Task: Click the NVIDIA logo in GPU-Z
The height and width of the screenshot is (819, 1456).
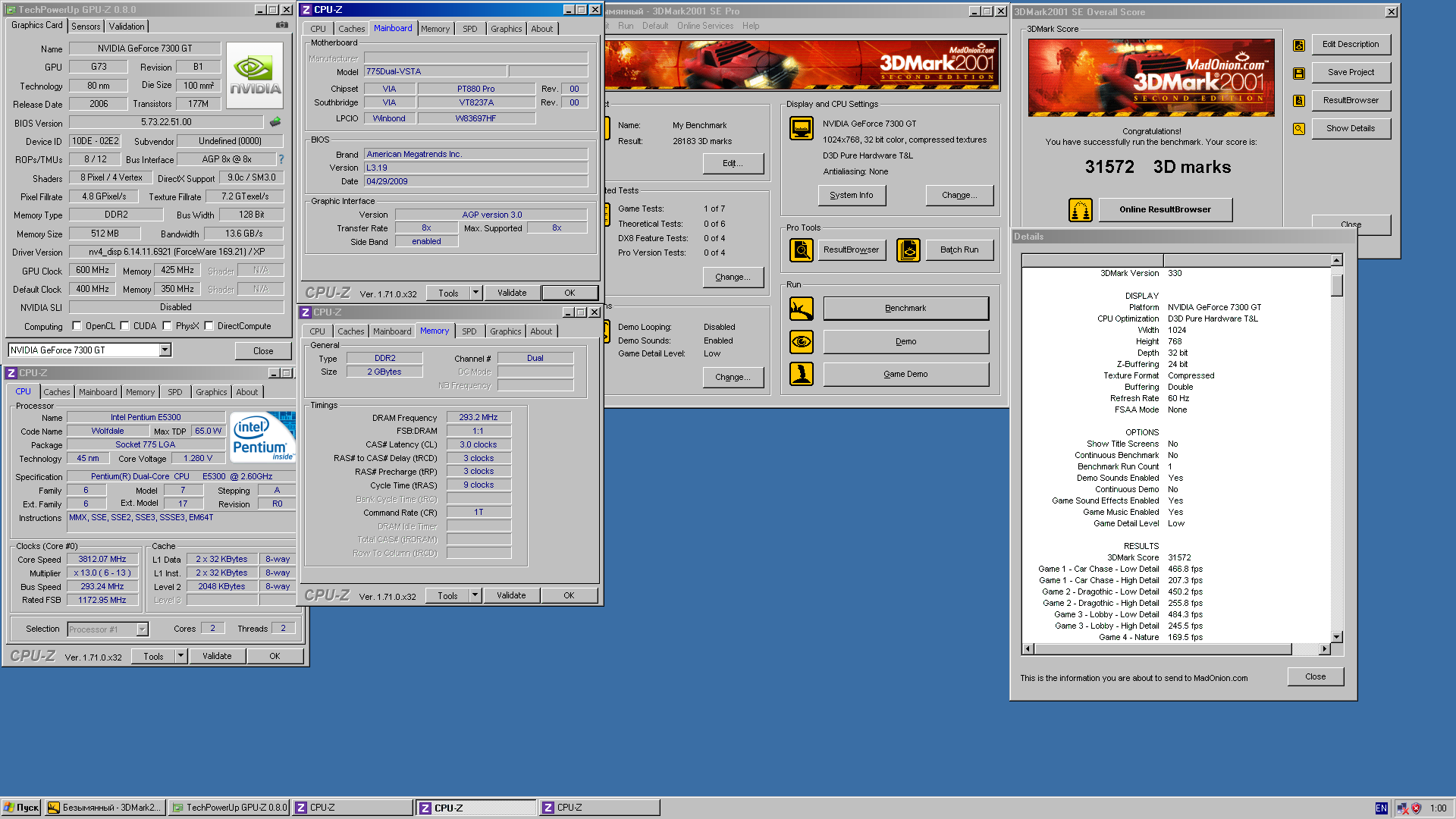Action: [256, 75]
